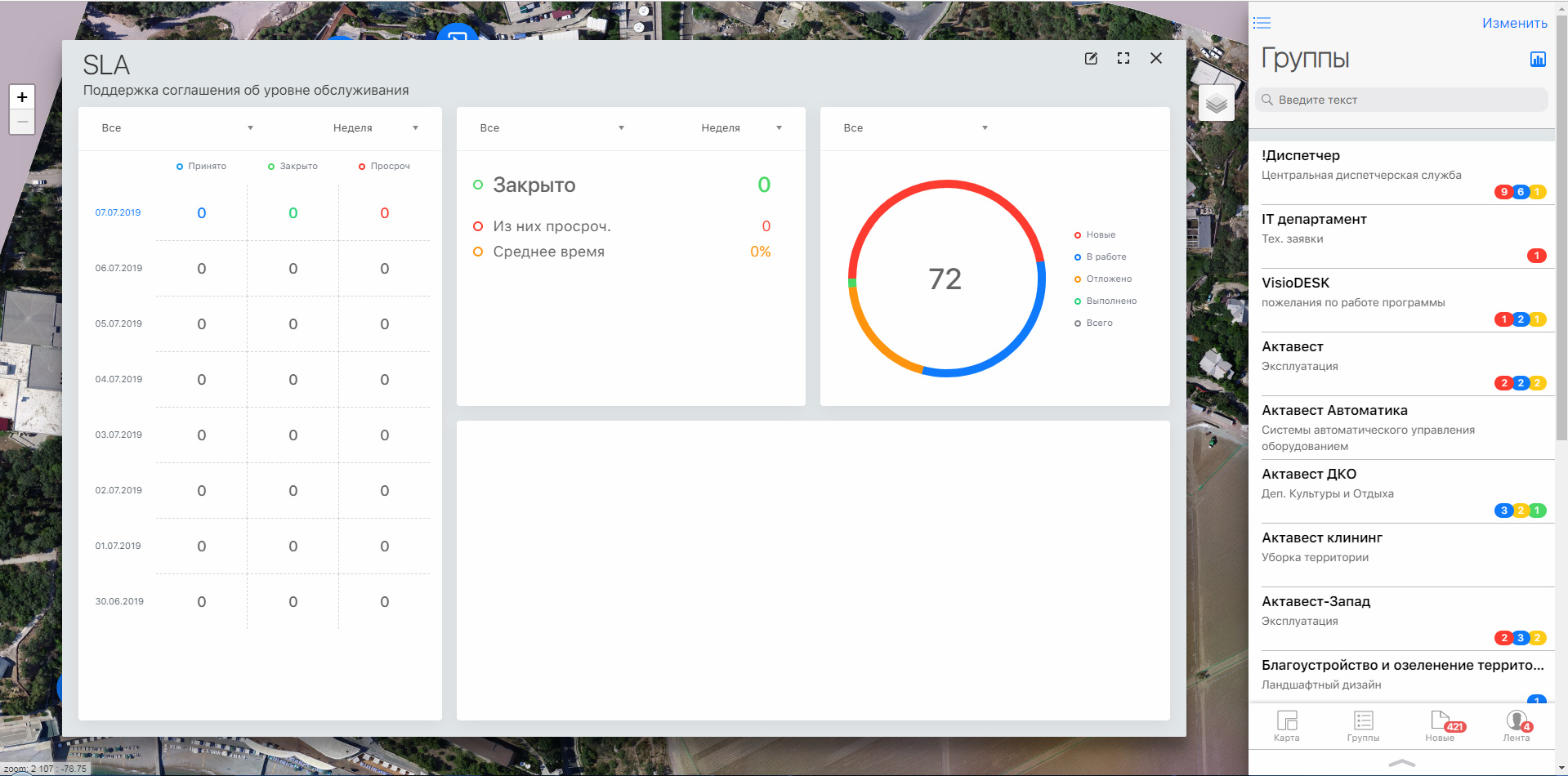The width and height of the screenshot is (1568, 776).
Task: Click red badge 4 on Лента tab
Action: click(1526, 727)
